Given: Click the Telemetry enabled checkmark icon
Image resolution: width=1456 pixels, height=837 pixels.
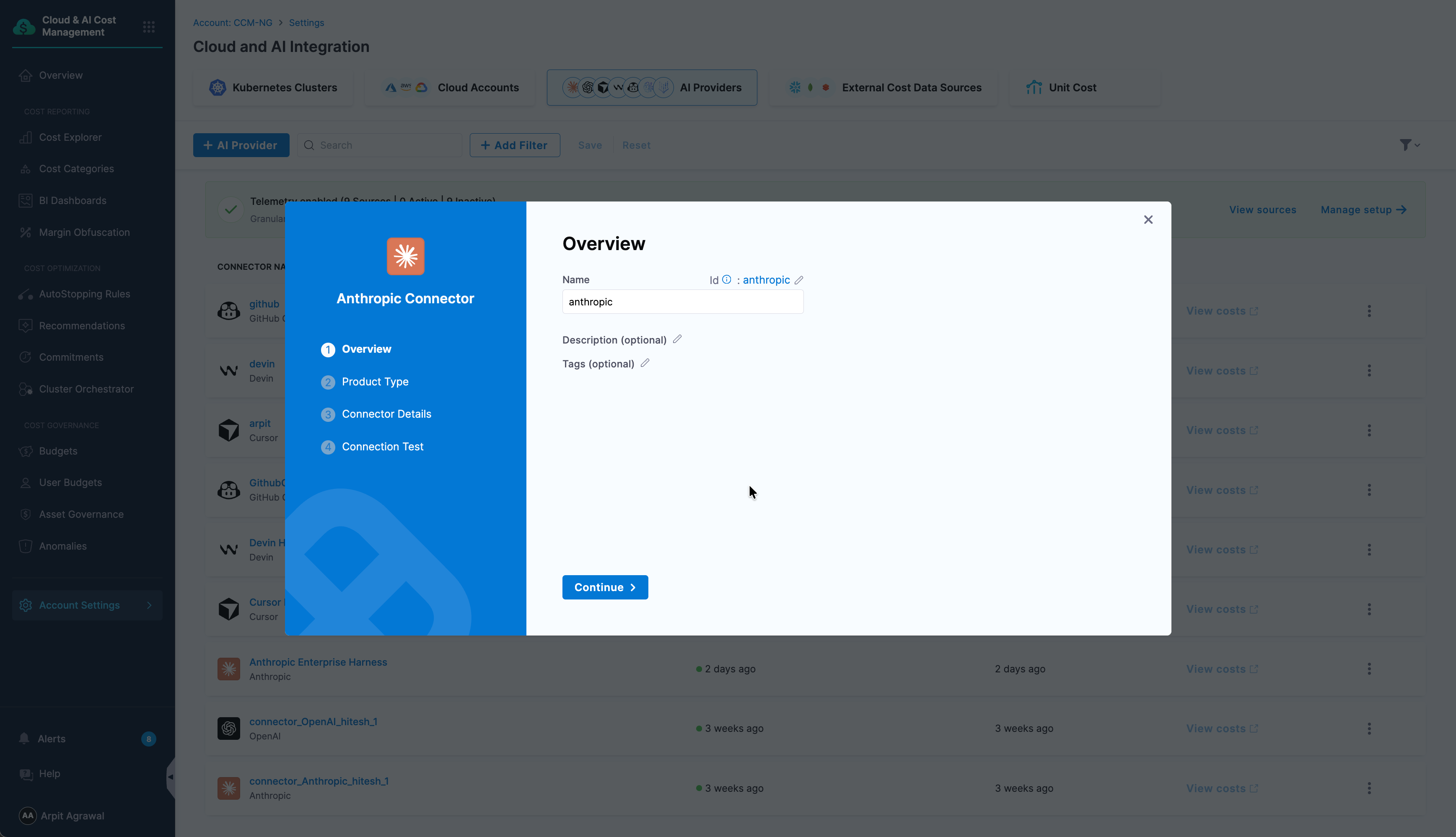Looking at the screenshot, I should coord(231,210).
